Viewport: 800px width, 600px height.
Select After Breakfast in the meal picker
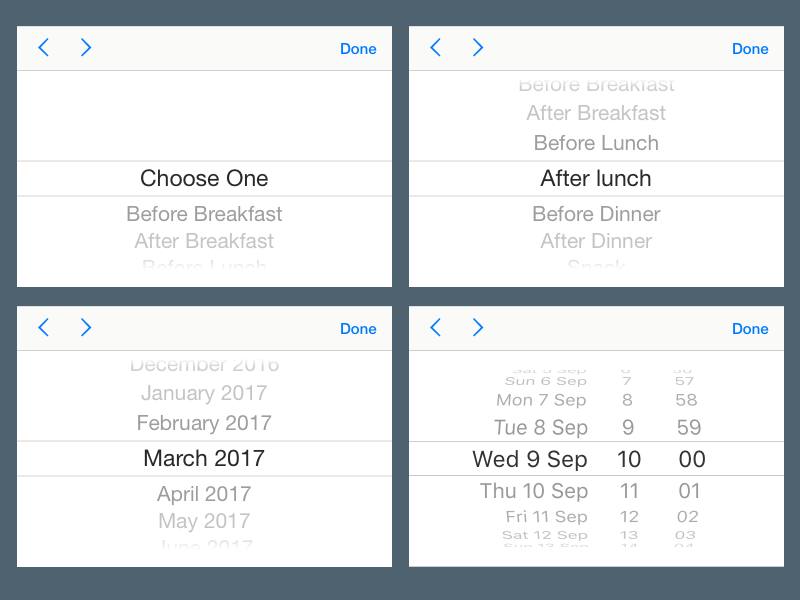(x=204, y=241)
